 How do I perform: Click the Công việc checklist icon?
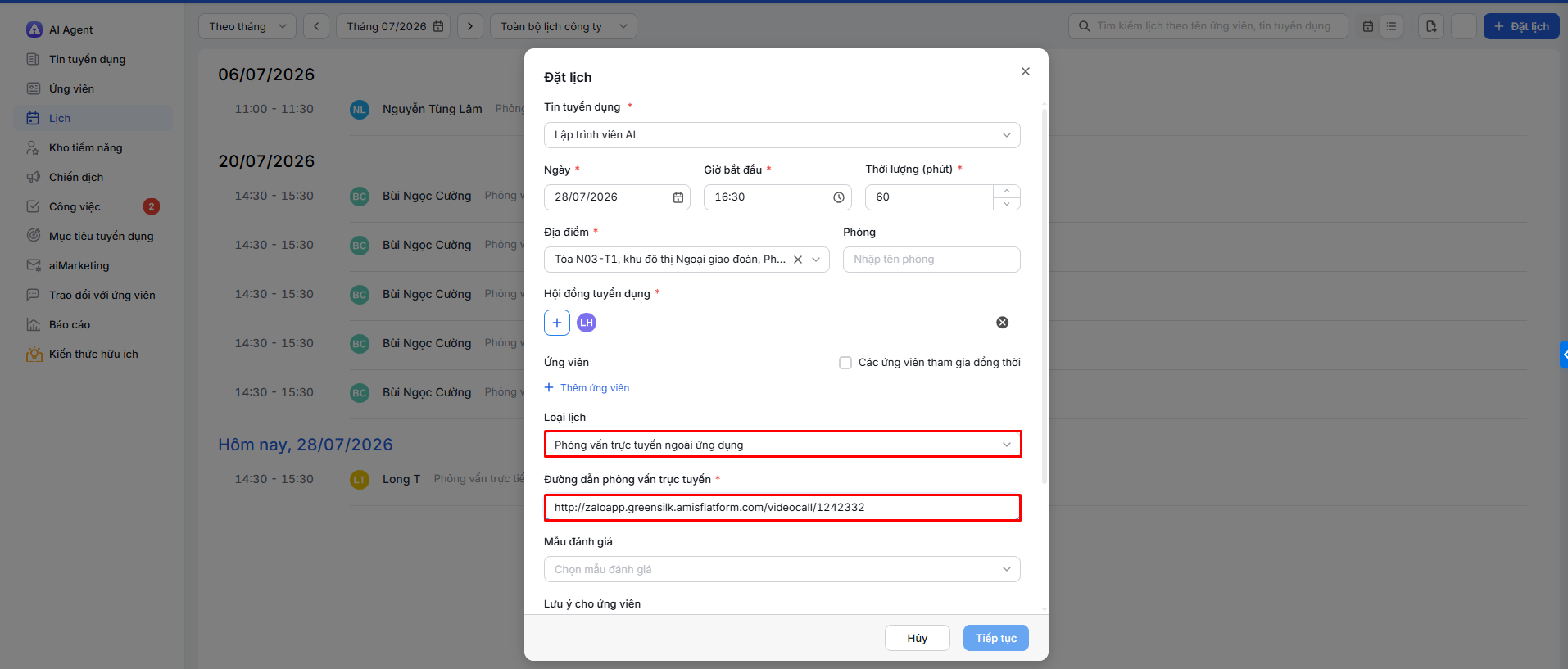(x=34, y=206)
